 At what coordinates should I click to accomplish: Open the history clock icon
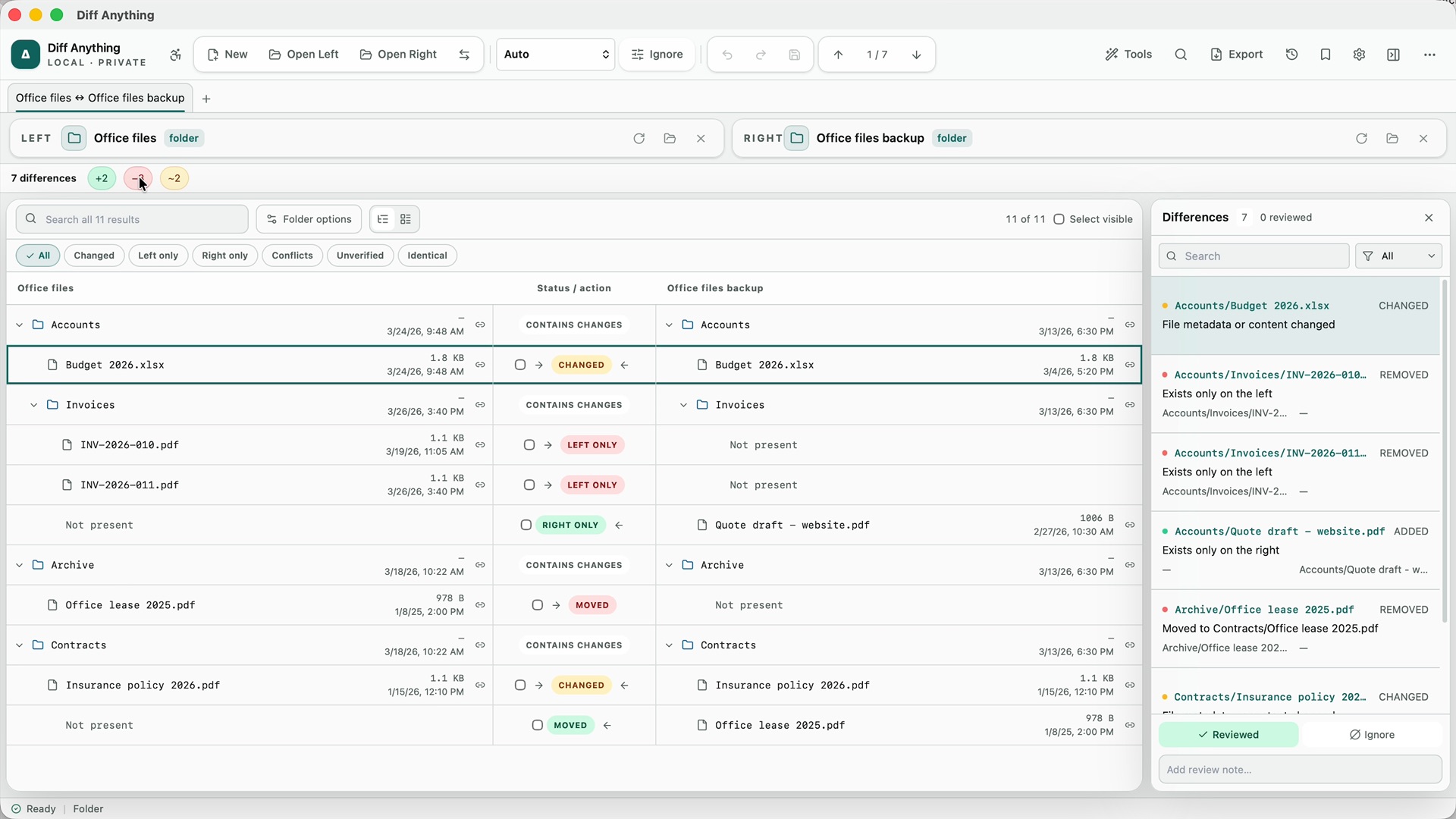pyautogui.click(x=1292, y=55)
